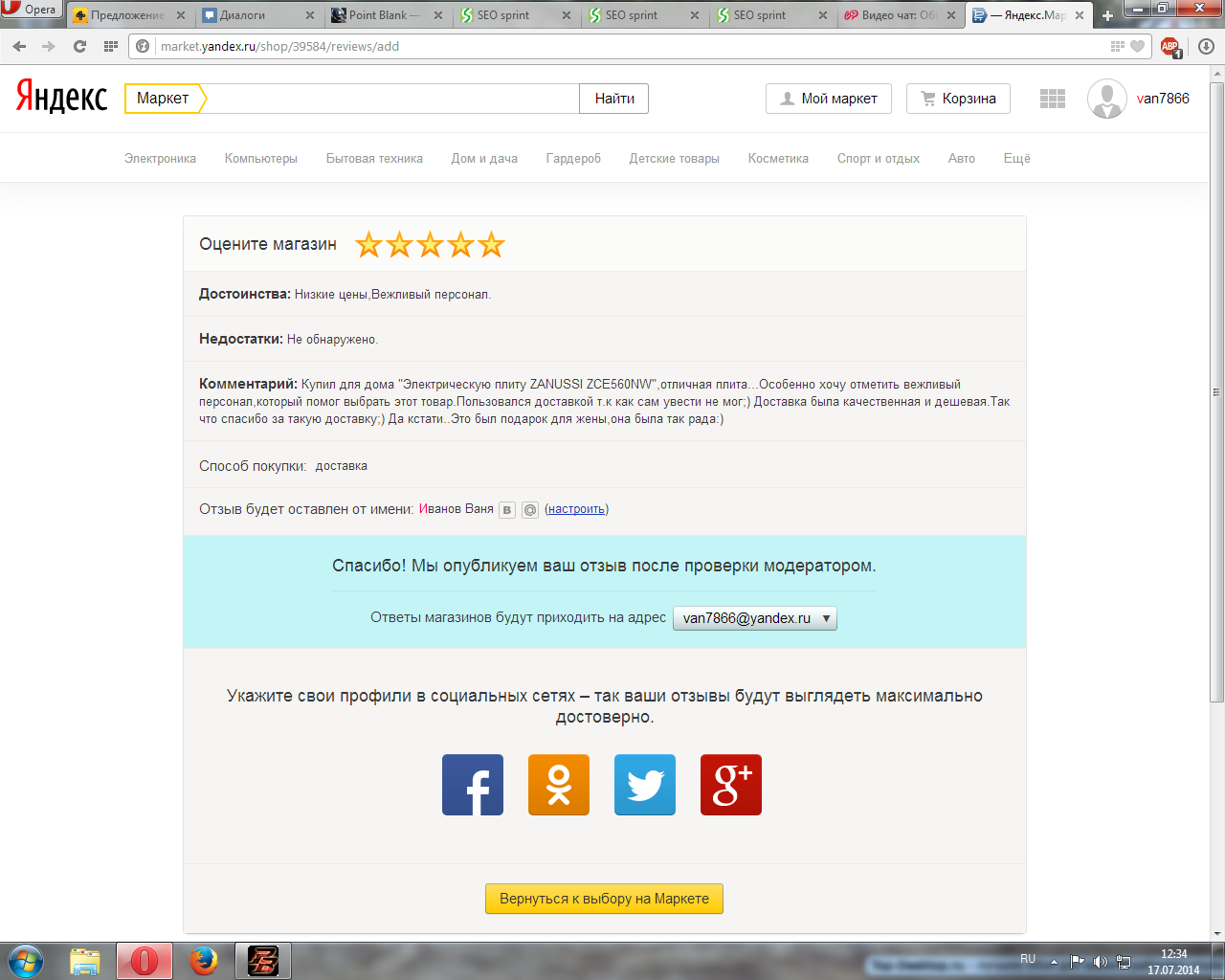Click the van7866 user avatar
Screen dimensions: 1225x980
pyautogui.click(x=1107, y=99)
